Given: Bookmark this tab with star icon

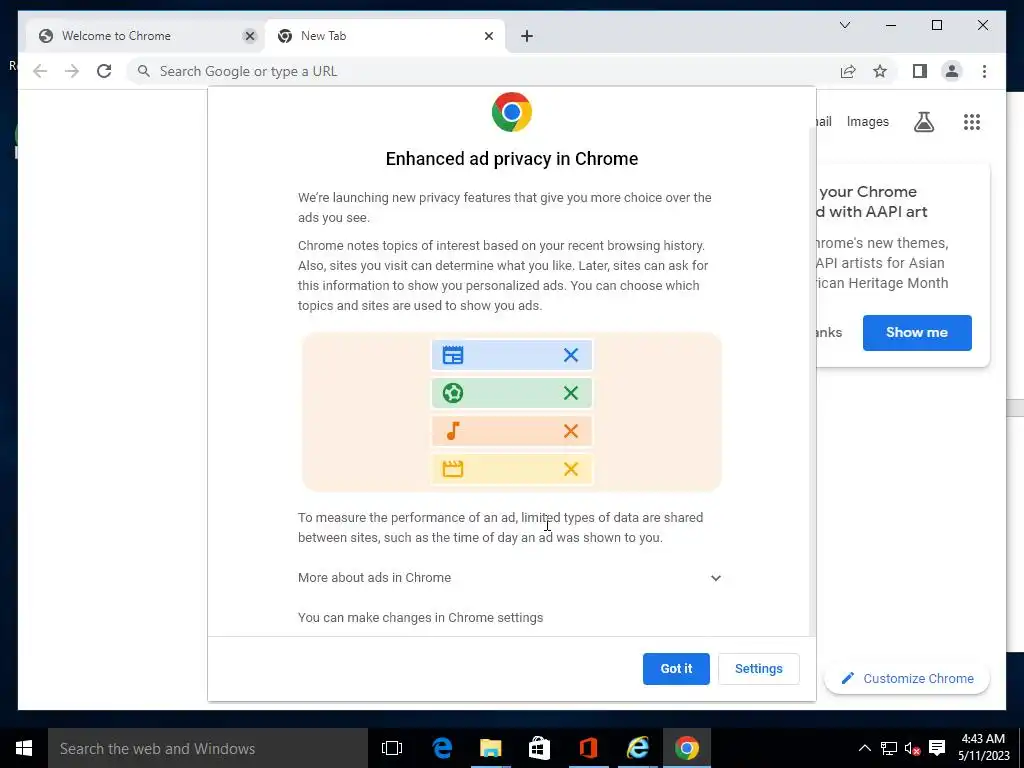Looking at the screenshot, I should coord(880,71).
